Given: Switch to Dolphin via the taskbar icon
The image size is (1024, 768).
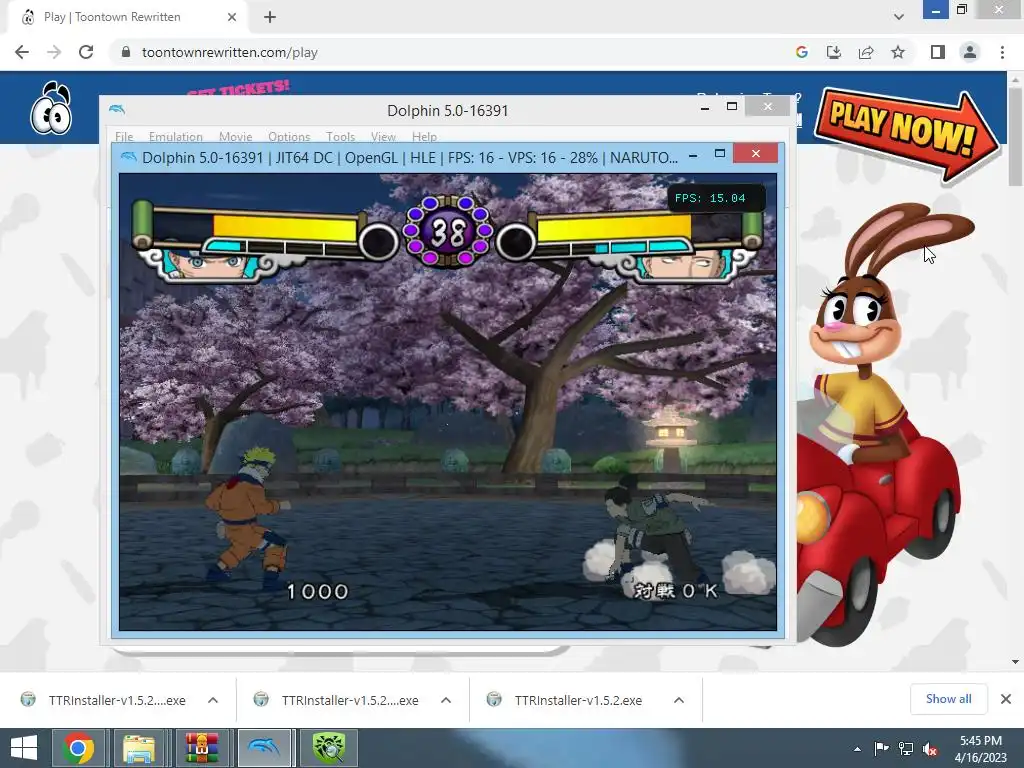Looking at the screenshot, I should 264,748.
